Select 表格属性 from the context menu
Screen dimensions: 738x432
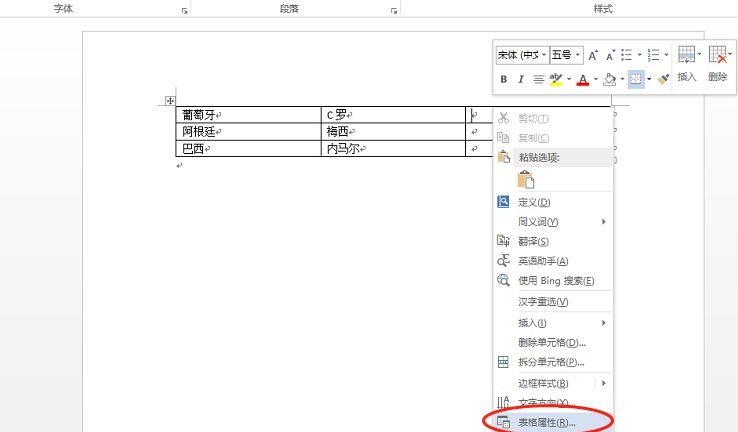(546, 423)
